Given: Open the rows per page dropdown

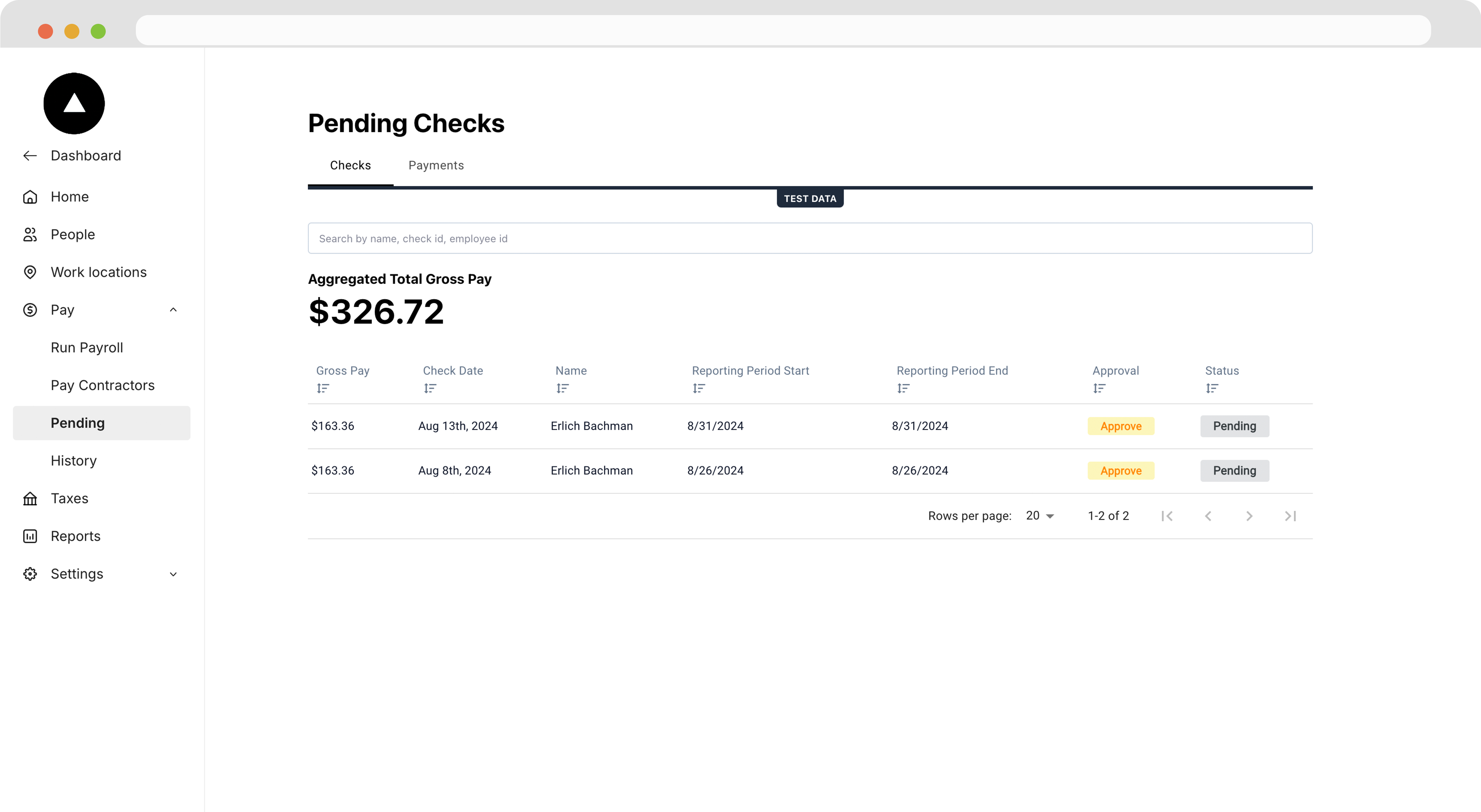Looking at the screenshot, I should tap(1040, 516).
